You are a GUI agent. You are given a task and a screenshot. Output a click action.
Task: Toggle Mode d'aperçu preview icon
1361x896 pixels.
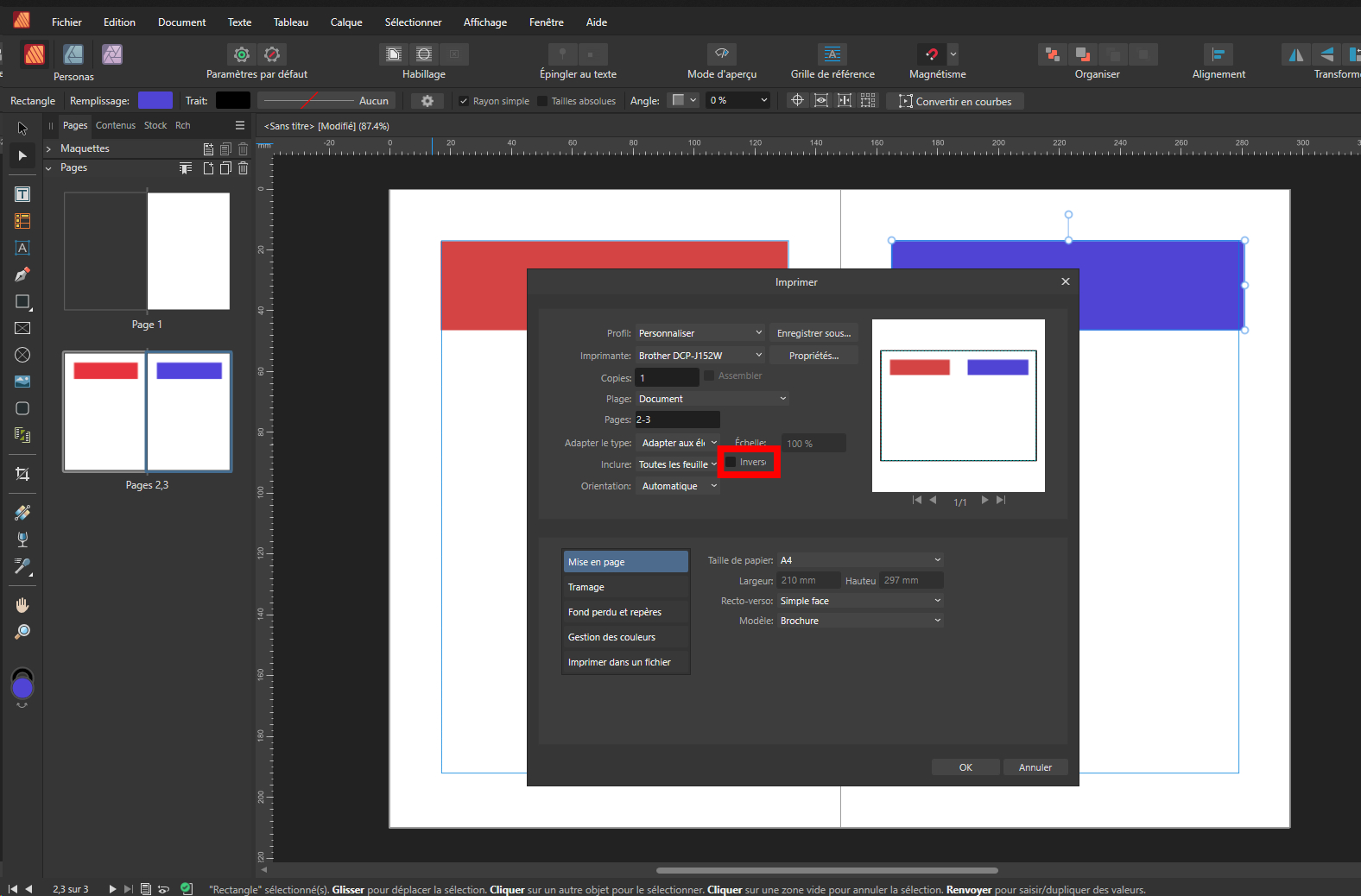click(722, 54)
